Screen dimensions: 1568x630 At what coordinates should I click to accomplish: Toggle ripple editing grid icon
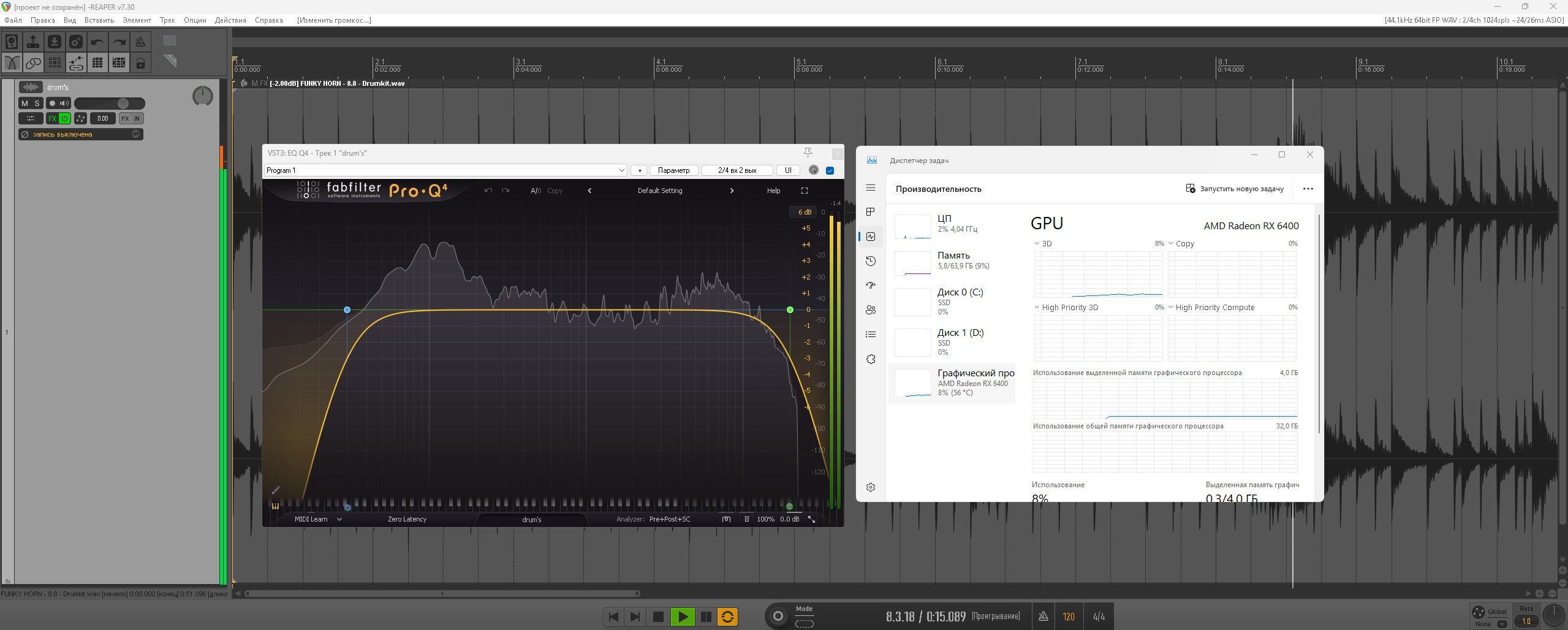[x=55, y=63]
